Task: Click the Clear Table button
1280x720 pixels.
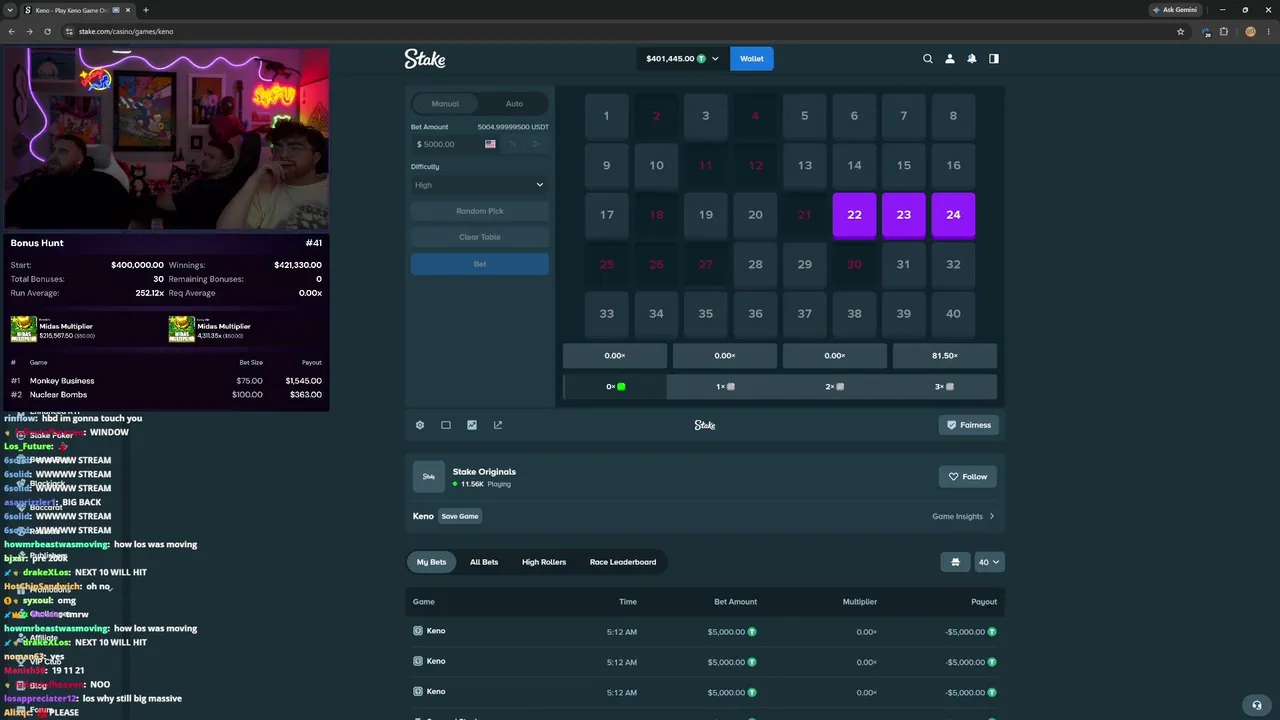Action: (480, 237)
